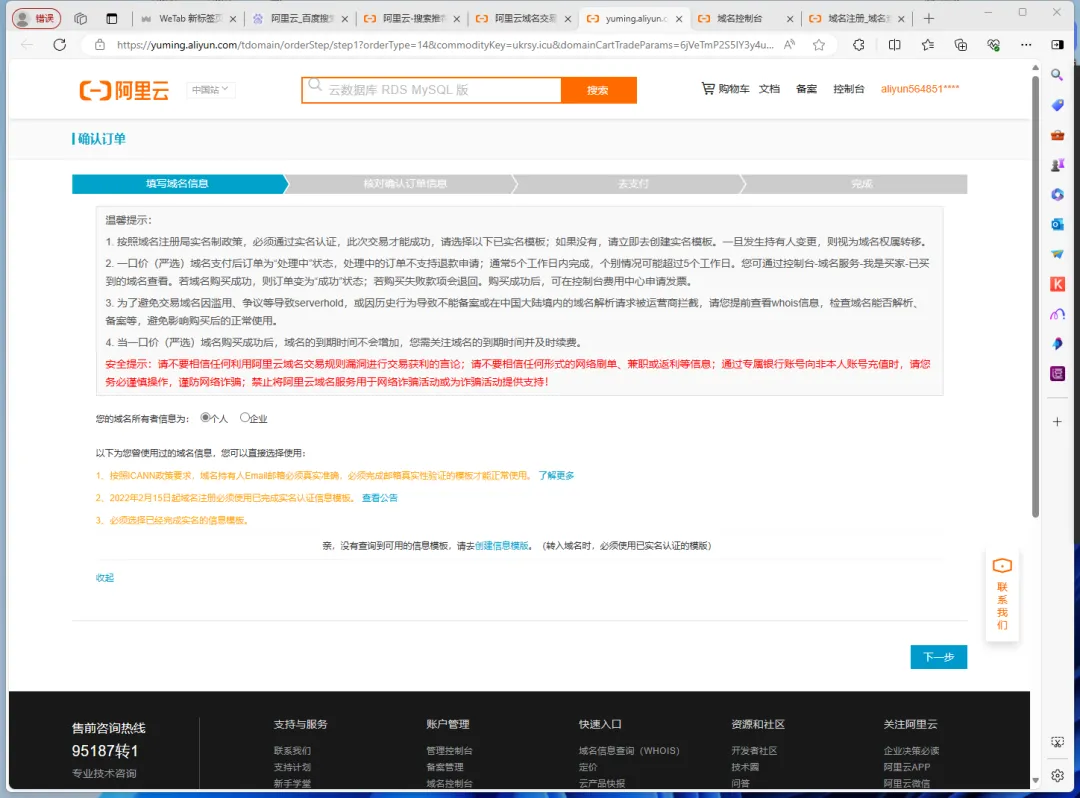Image resolution: width=1080 pixels, height=798 pixels.
Task: Close the 阿里云_百度搜索 tab
Action: point(344,19)
